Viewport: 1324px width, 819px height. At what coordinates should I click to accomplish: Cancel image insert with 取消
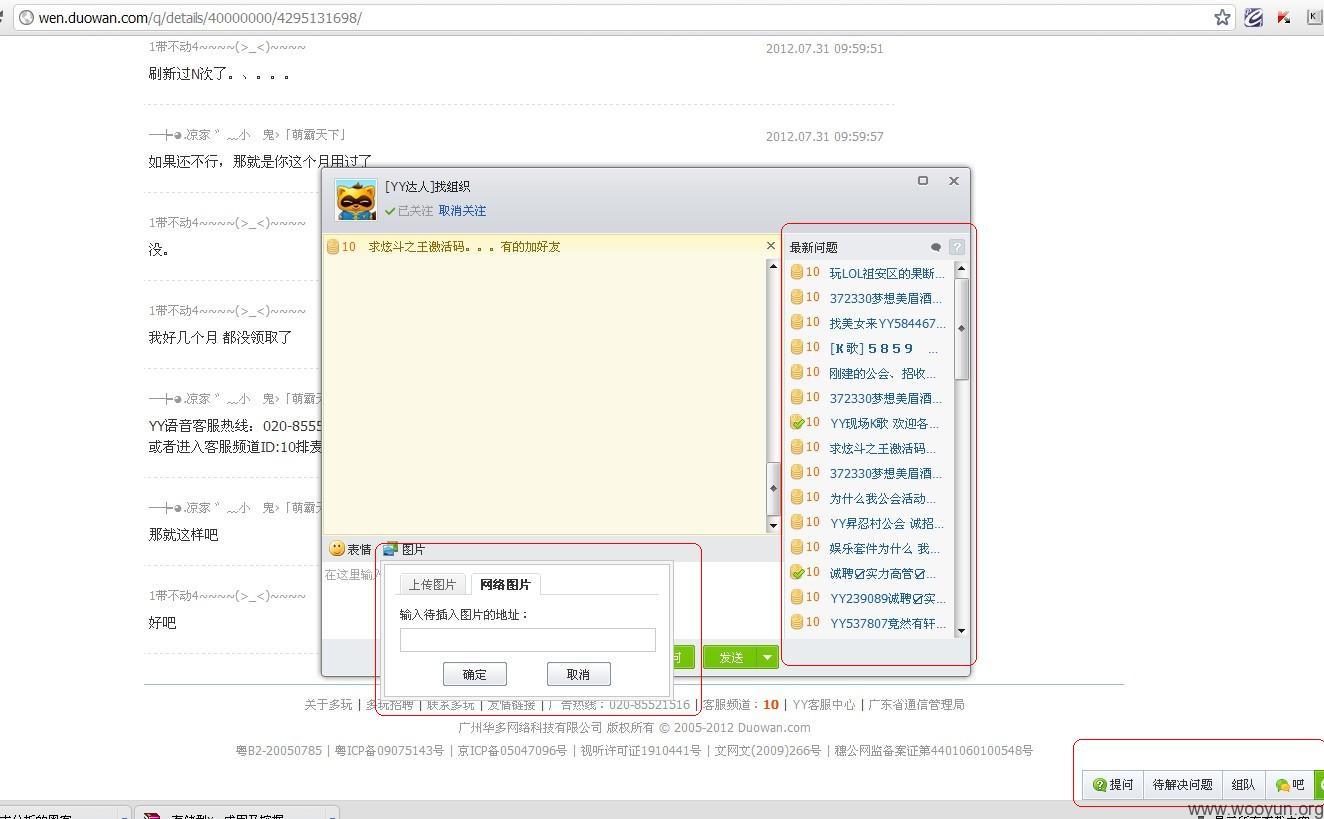point(578,674)
